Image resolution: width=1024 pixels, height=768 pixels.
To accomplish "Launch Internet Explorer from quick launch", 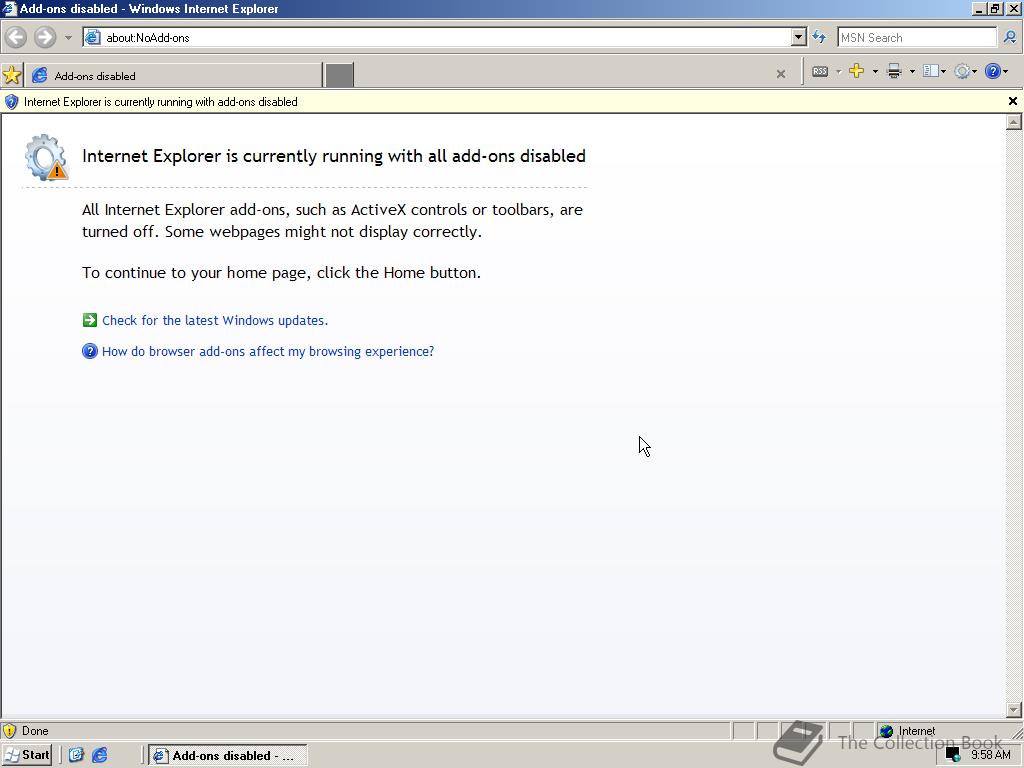I will (99, 755).
